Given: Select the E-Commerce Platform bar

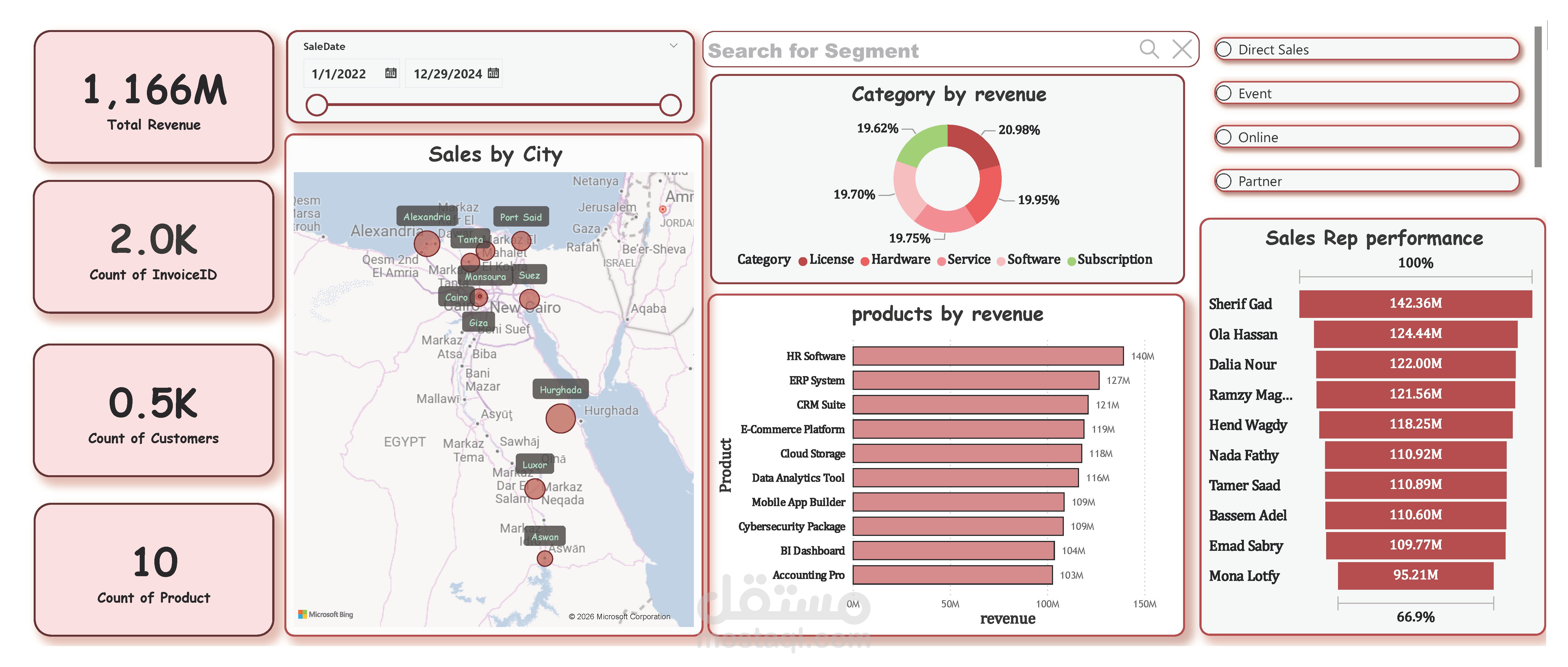Looking at the screenshot, I should click(968, 429).
